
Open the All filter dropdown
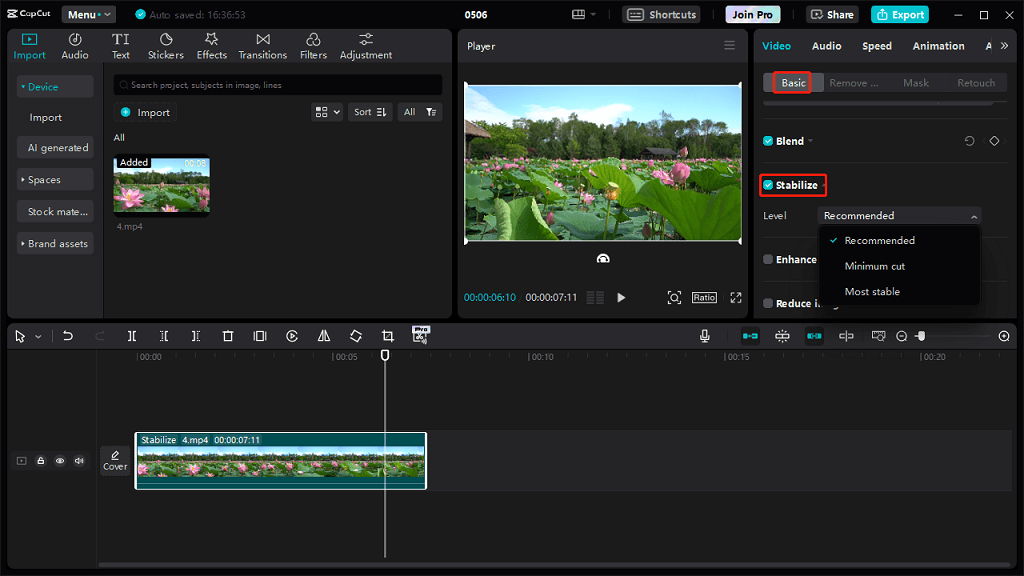[x=419, y=112]
